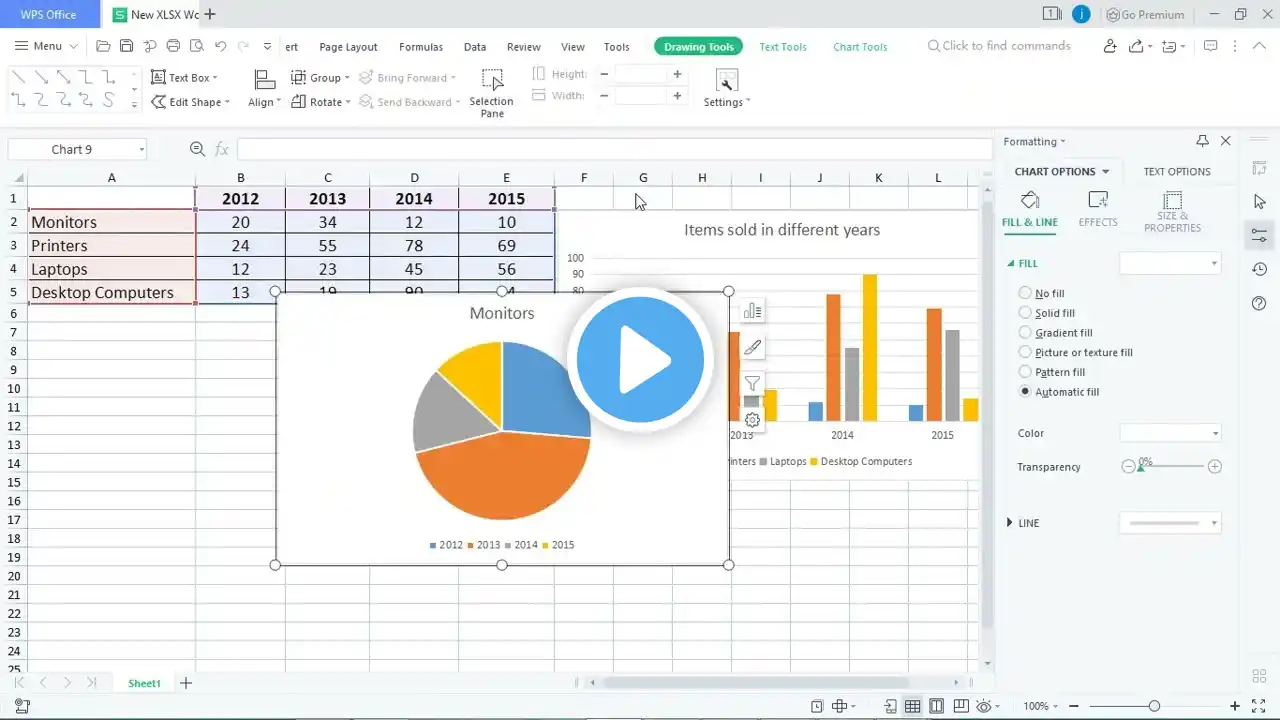Choose Picture or texture fill
Image resolution: width=1280 pixels, height=720 pixels.
1075,352
